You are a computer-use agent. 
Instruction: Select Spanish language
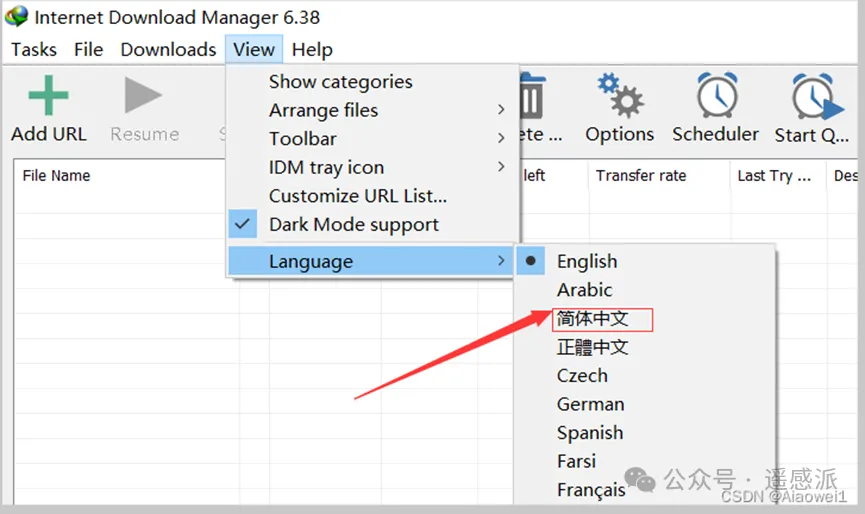pos(590,433)
